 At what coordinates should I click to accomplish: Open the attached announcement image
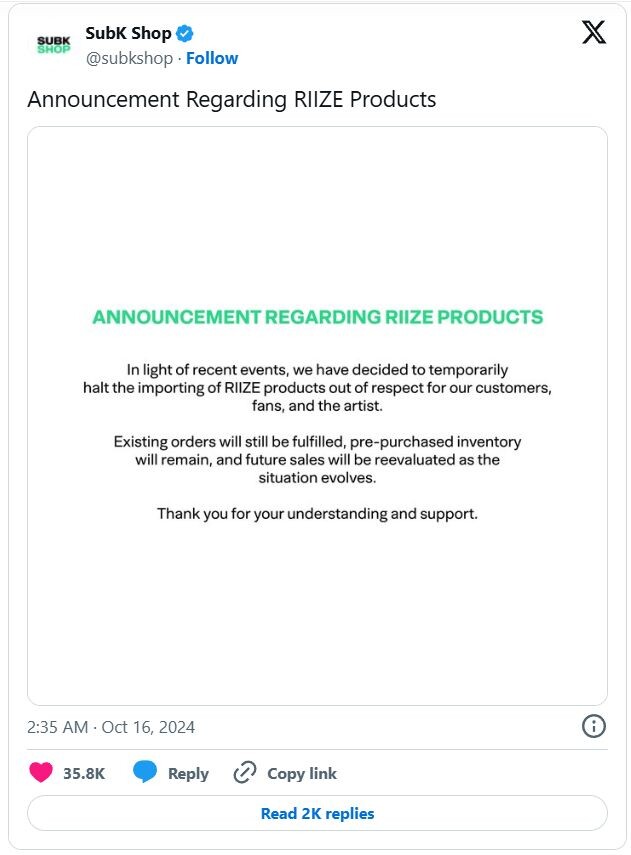[x=317, y=416]
